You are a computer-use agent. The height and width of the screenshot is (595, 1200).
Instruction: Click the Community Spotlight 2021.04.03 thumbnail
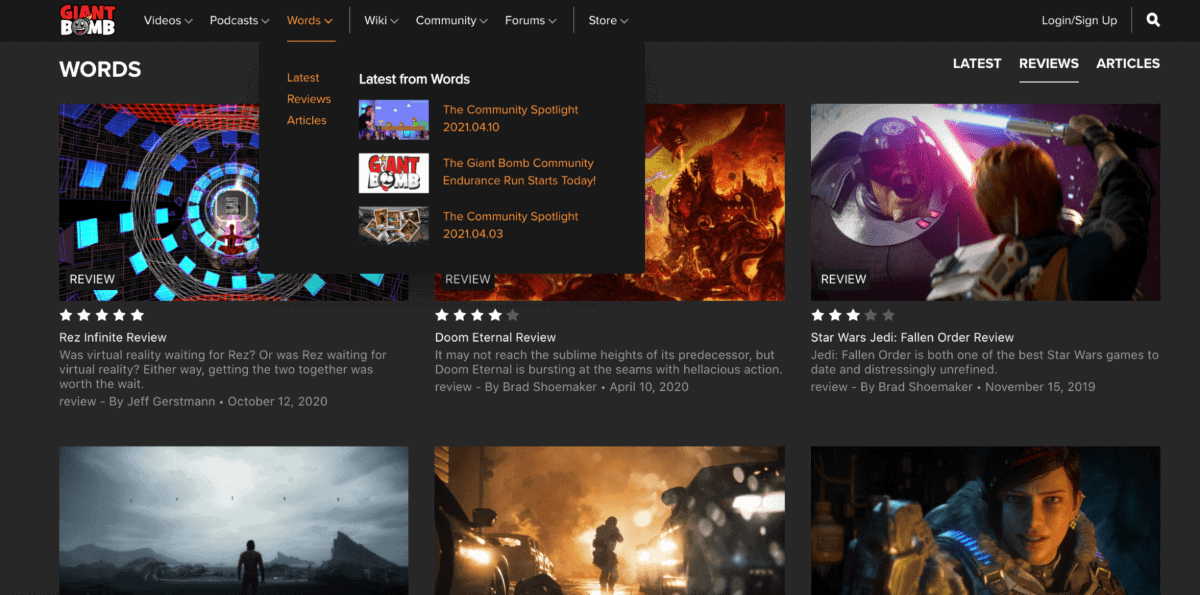(x=393, y=224)
